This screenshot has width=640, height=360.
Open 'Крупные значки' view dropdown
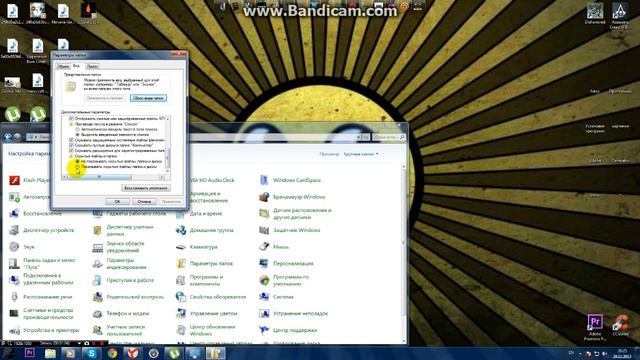[361, 154]
